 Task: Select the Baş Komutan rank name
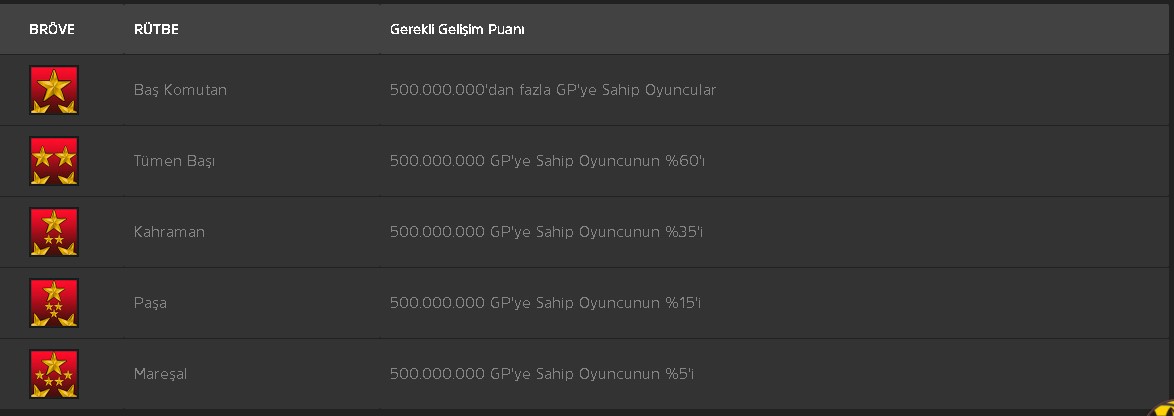(180, 90)
